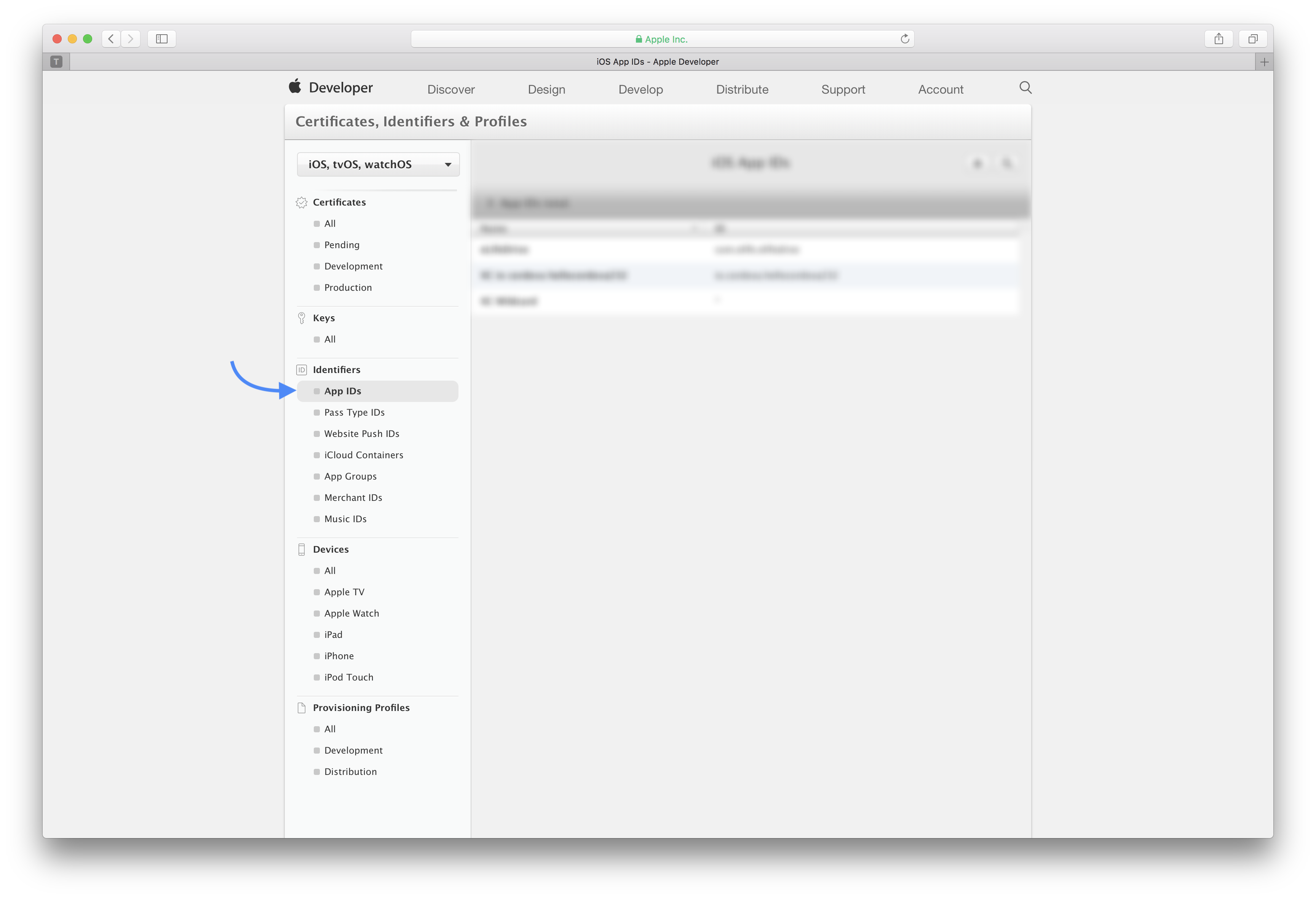Select Development under Provisioning Profiles
Image resolution: width=1316 pixels, height=899 pixels.
coord(353,751)
